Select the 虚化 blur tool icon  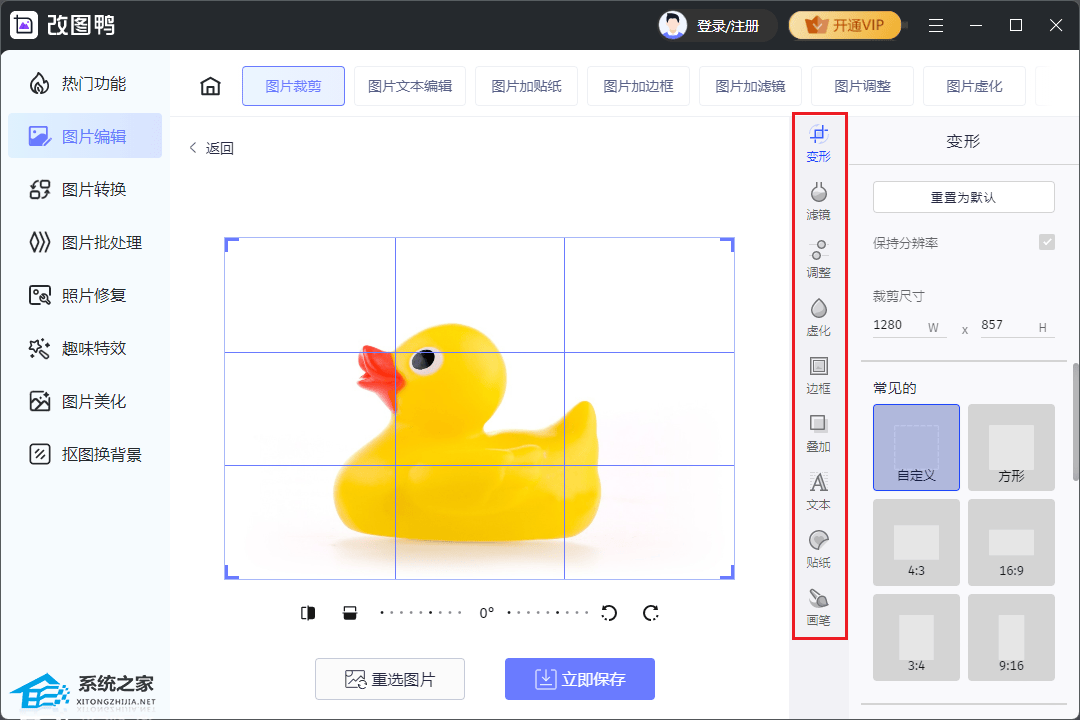click(x=818, y=315)
